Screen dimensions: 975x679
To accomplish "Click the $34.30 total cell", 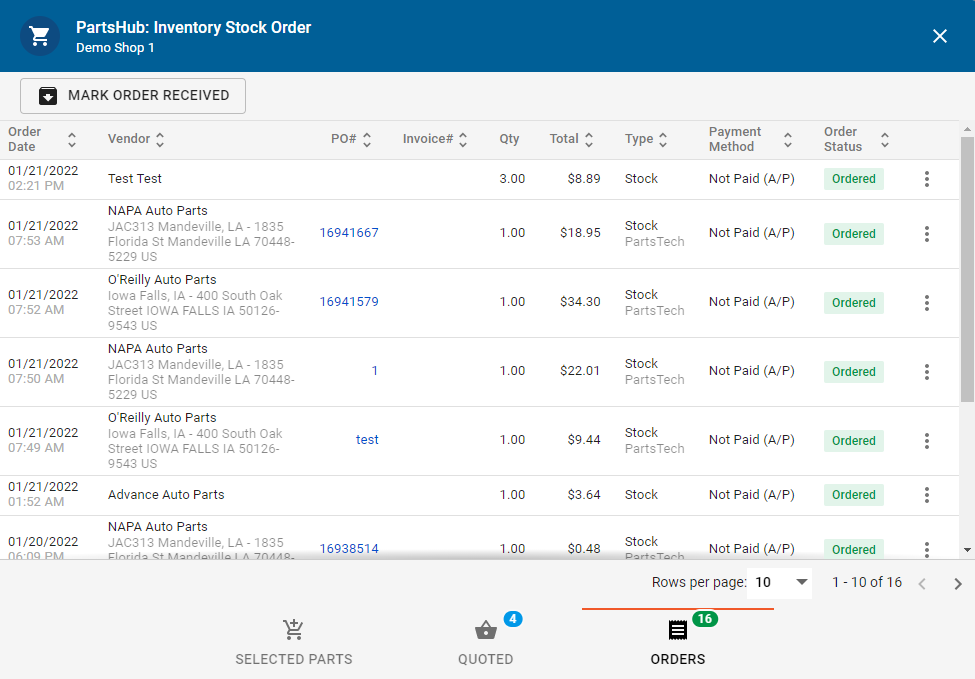I will click(x=580, y=302).
